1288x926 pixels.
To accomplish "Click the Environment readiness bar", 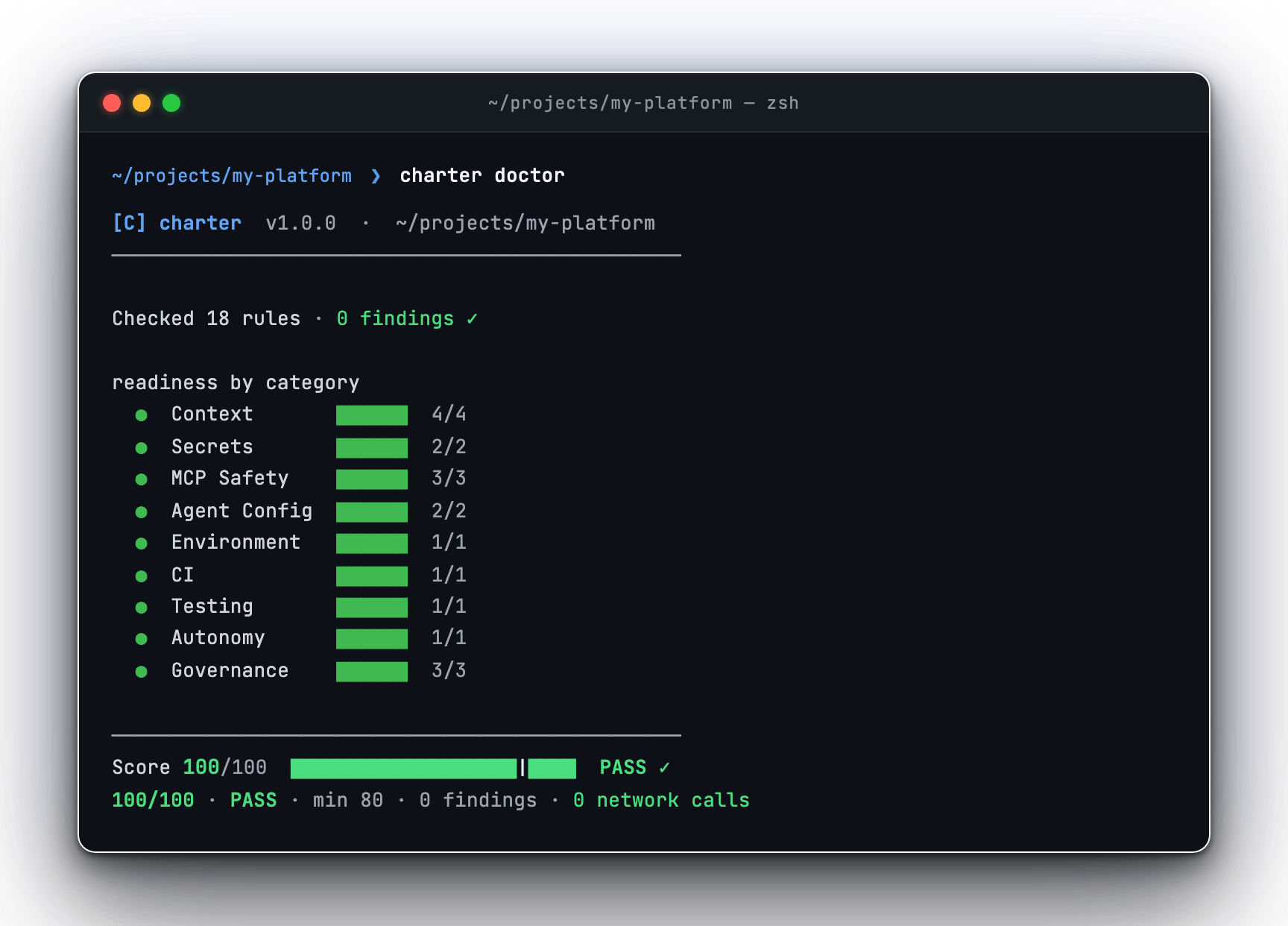I will 372,544.
